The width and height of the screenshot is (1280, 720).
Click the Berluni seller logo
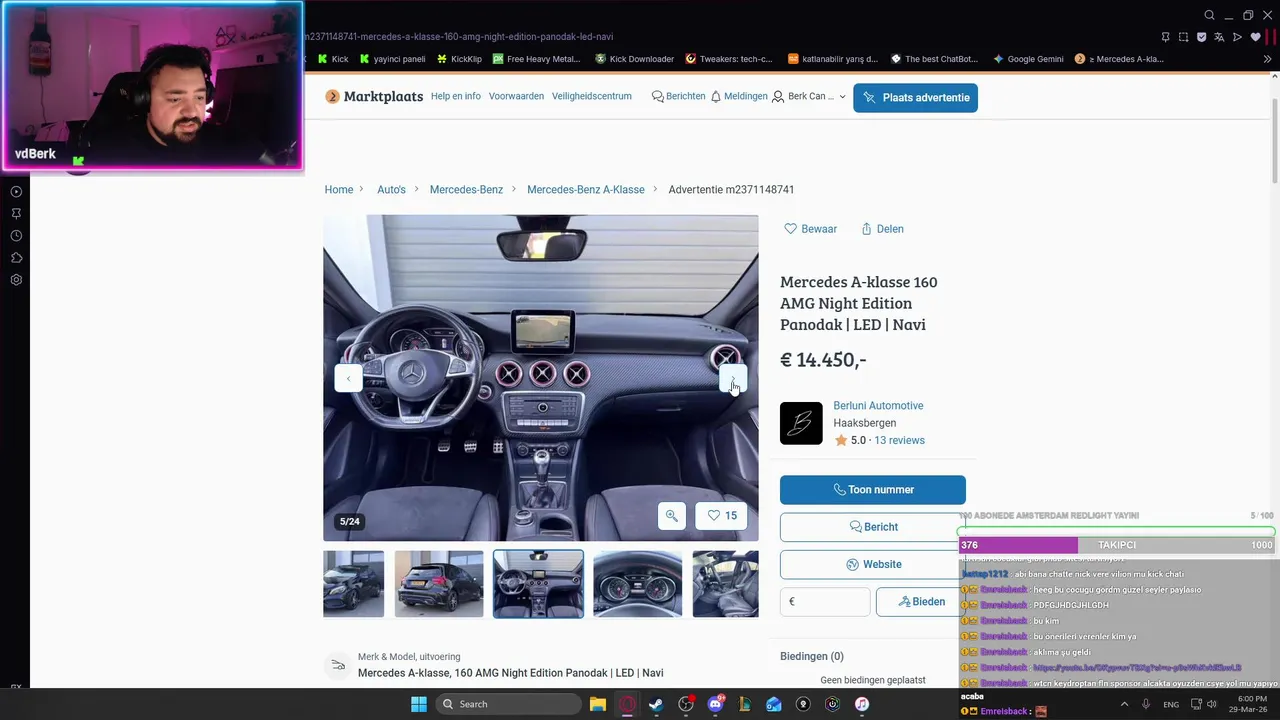click(x=801, y=423)
